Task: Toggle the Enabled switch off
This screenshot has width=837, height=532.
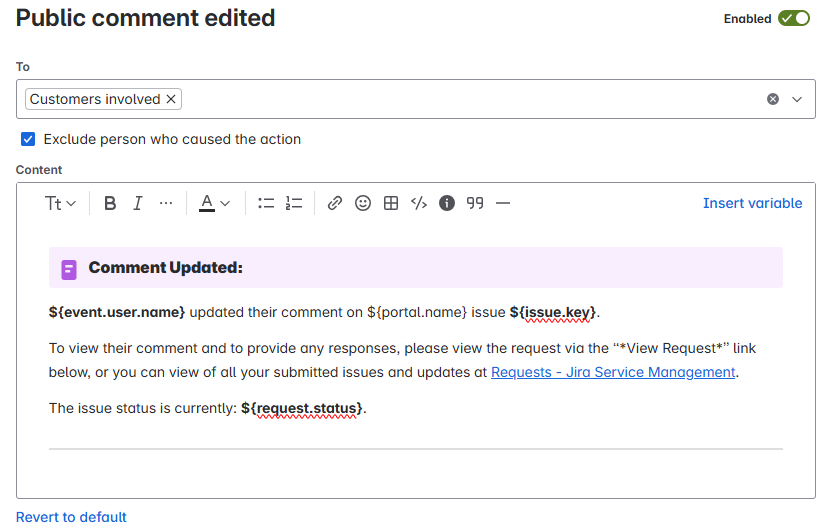Action: (794, 19)
